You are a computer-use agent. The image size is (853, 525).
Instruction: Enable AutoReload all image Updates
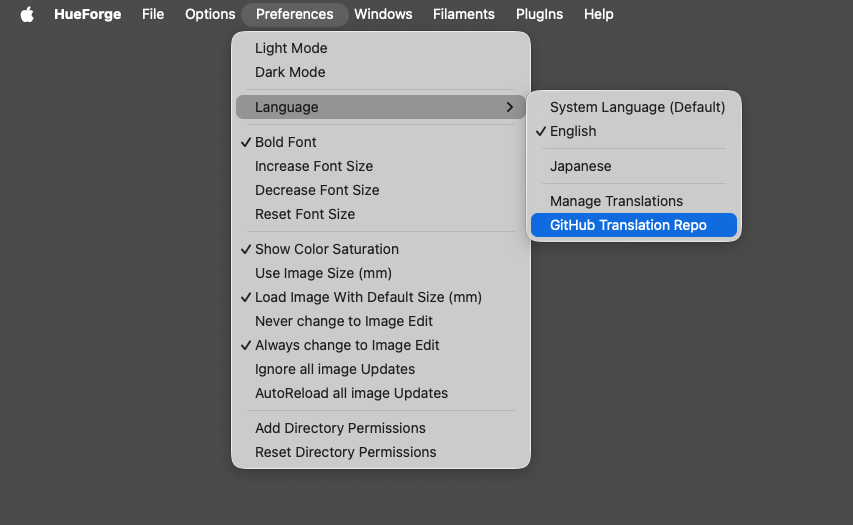(381, 393)
